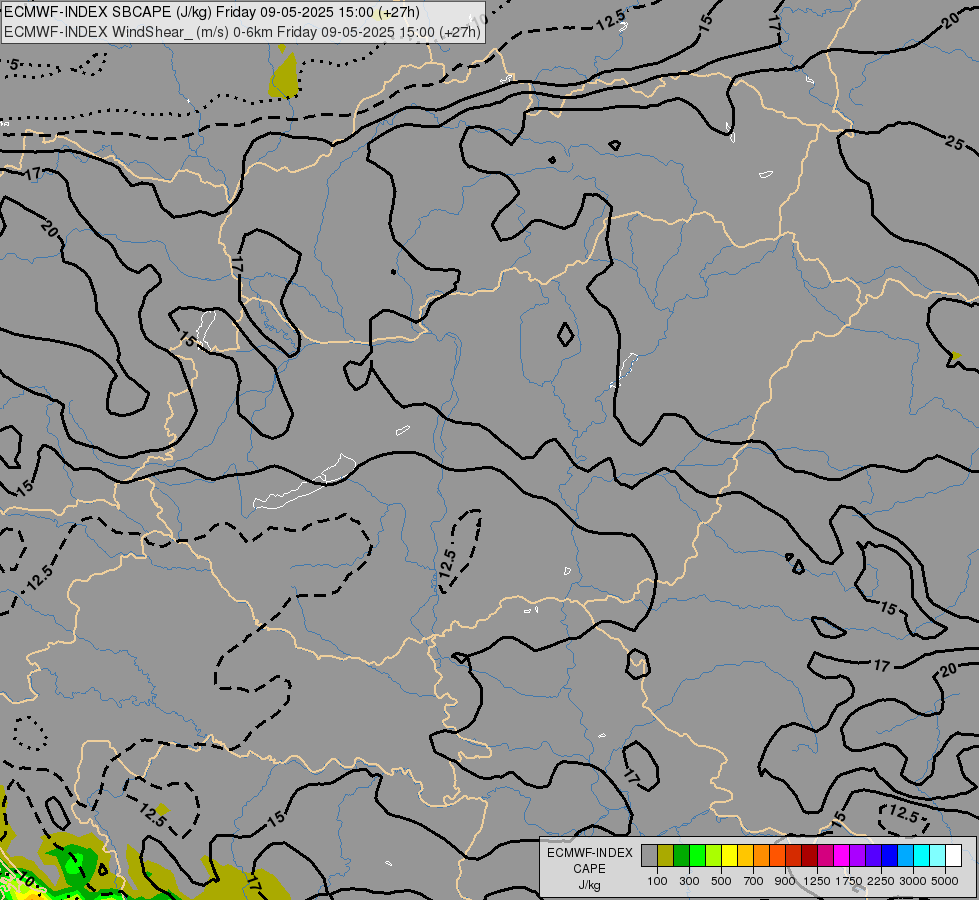979x900 pixels.
Task: Click the '900' legend value
Action: tap(785, 881)
